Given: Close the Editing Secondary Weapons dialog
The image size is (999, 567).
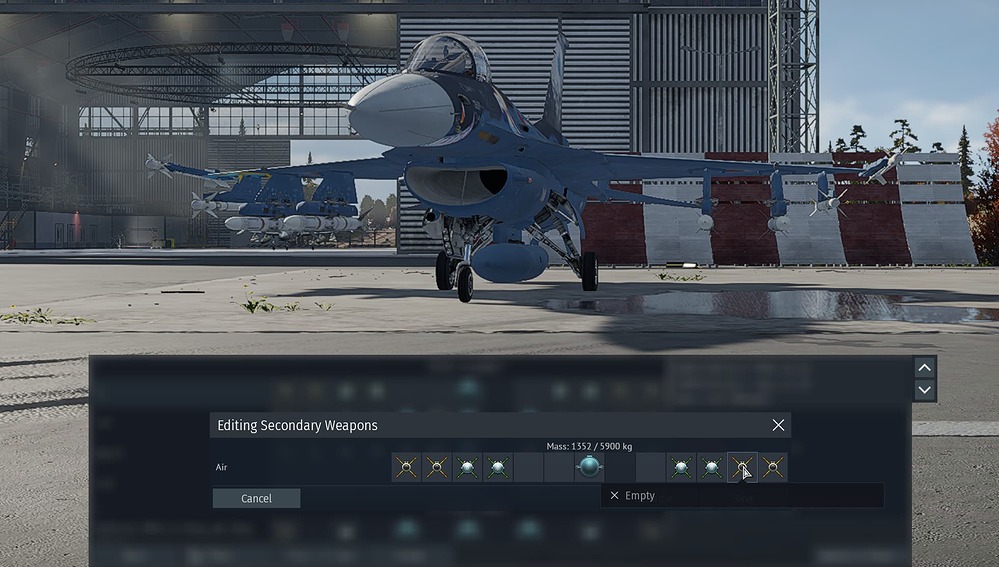Looking at the screenshot, I should point(778,425).
